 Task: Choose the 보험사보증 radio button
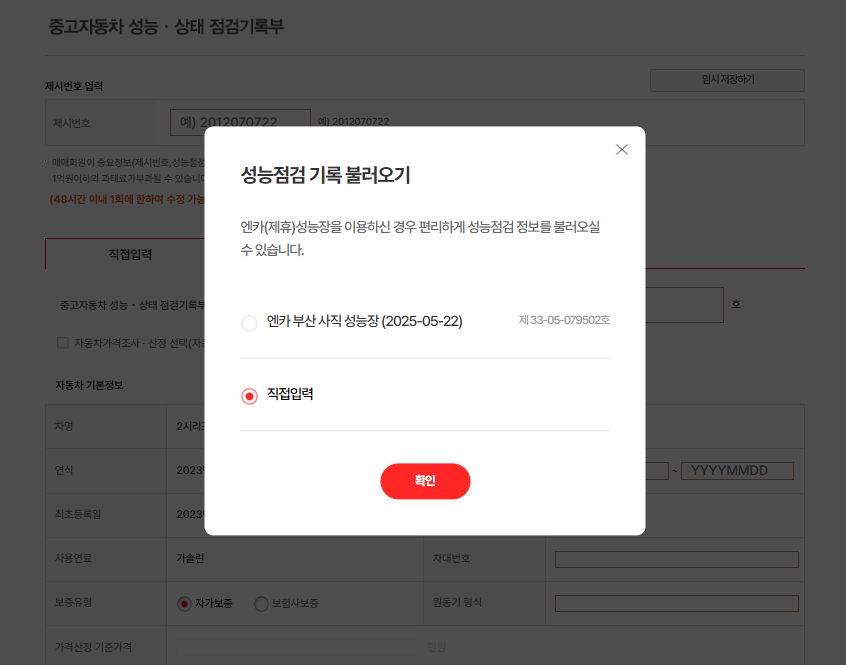[261, 604]
